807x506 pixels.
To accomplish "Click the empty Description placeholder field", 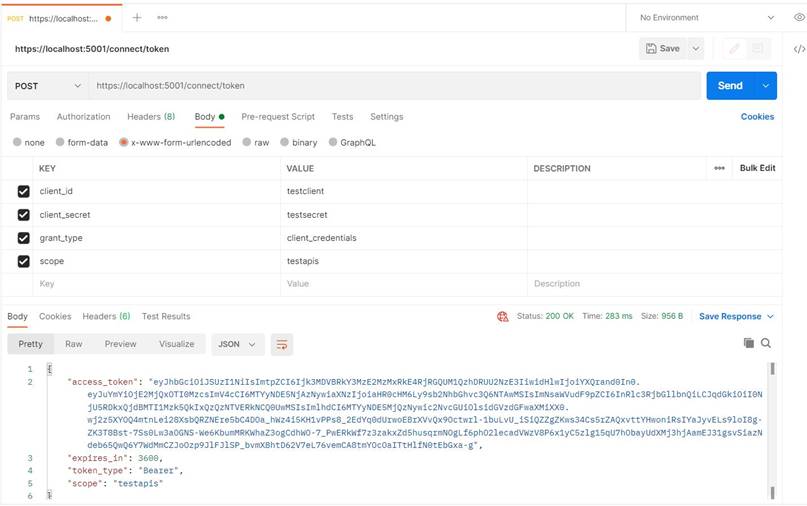I will (655, 284).
